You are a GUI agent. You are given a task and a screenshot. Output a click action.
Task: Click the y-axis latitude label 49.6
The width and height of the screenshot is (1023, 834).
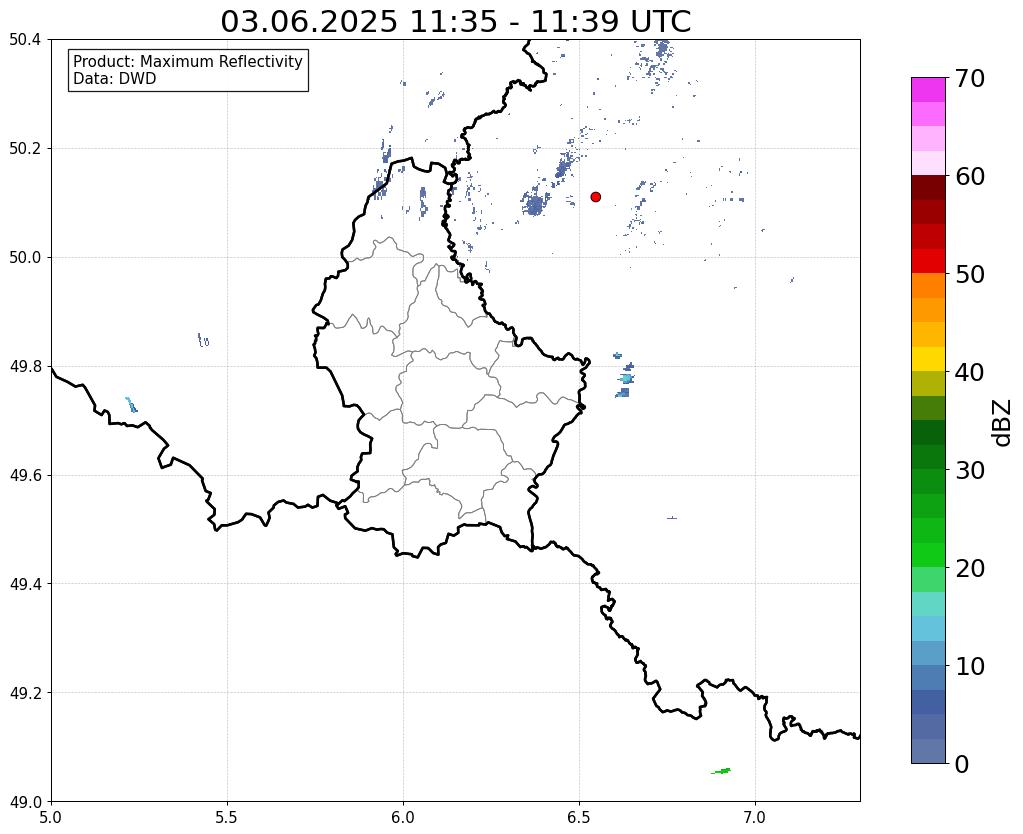pyautogui.click(x=25, y=476)
